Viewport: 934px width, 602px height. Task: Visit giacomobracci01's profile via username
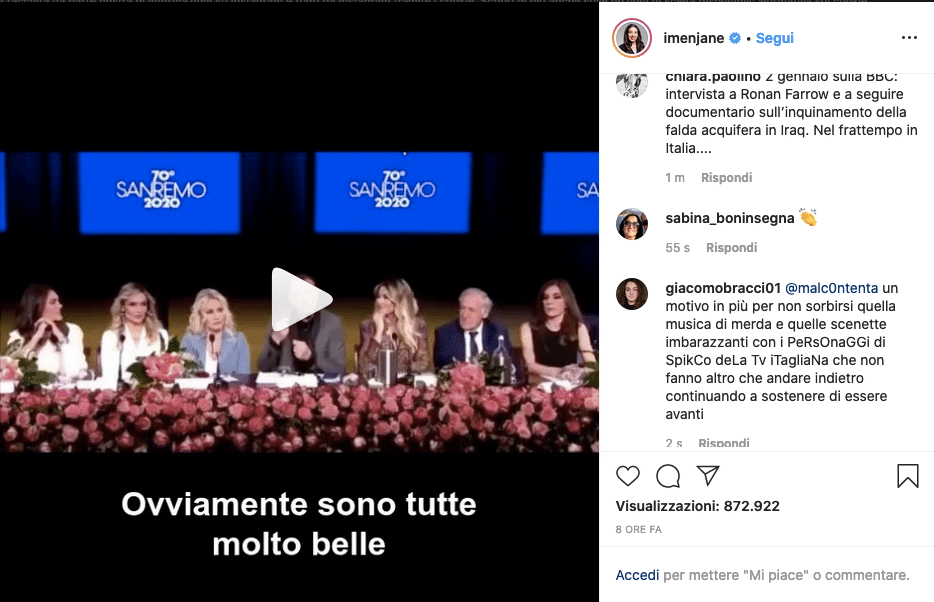click(x=723, y=288)
